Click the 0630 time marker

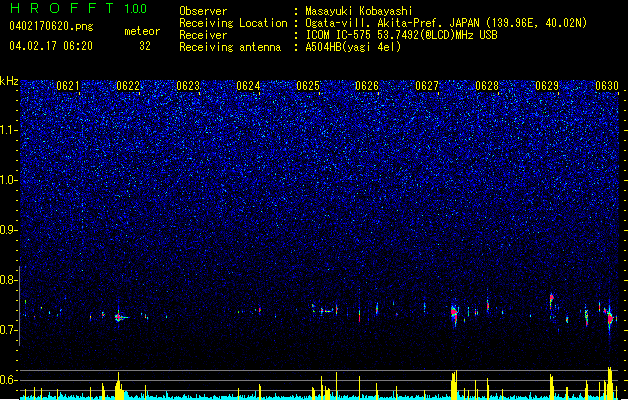(x=607, y=86)
